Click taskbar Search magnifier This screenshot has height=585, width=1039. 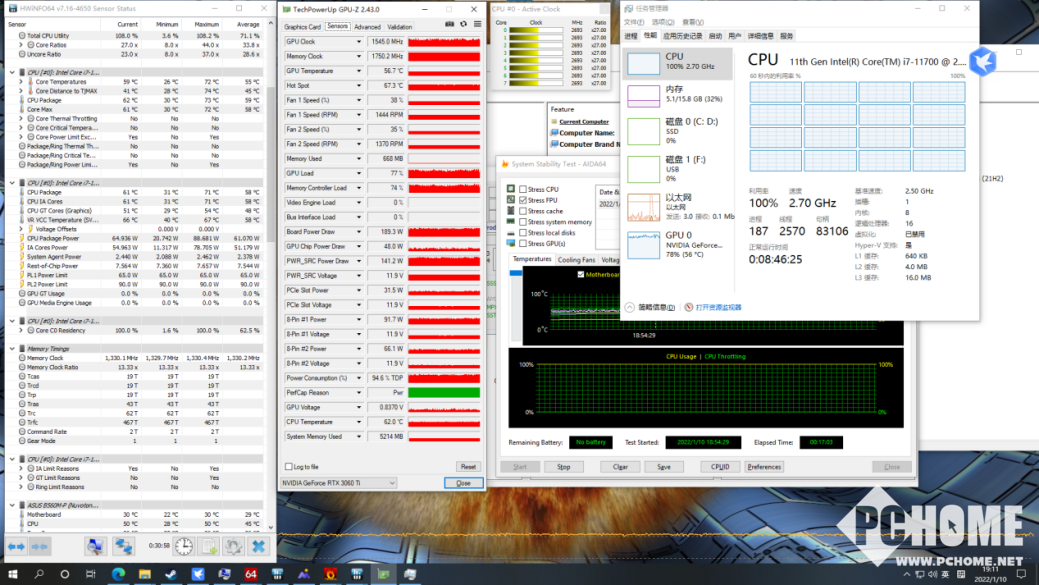click(39, 574)
